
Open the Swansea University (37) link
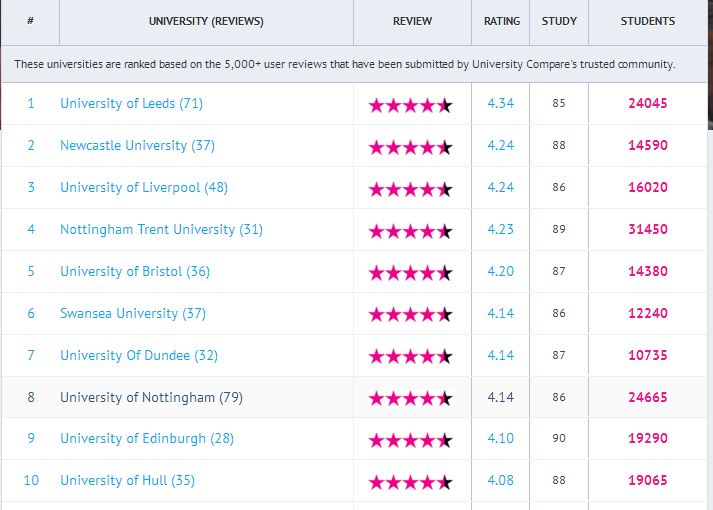tap(133, 313)
